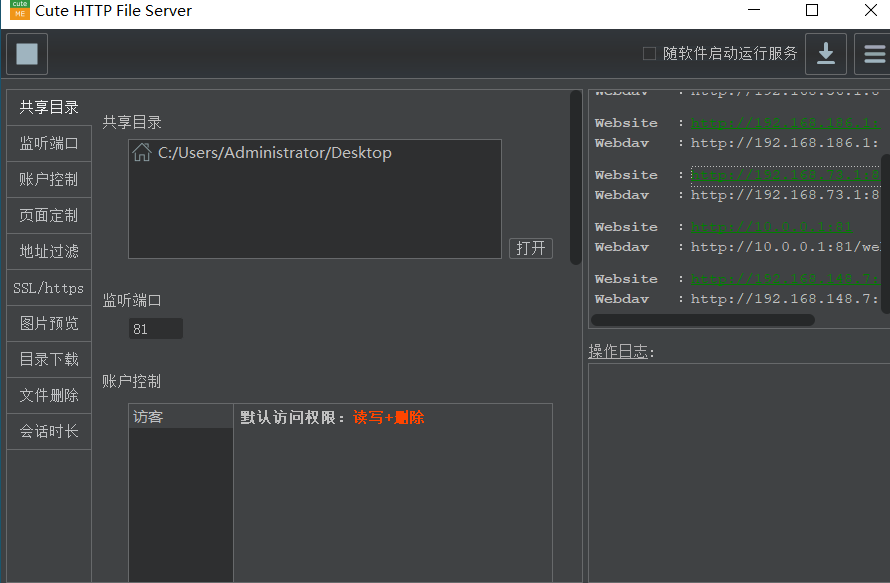Open the 地址过滤 tab

(x=49, y=252)
